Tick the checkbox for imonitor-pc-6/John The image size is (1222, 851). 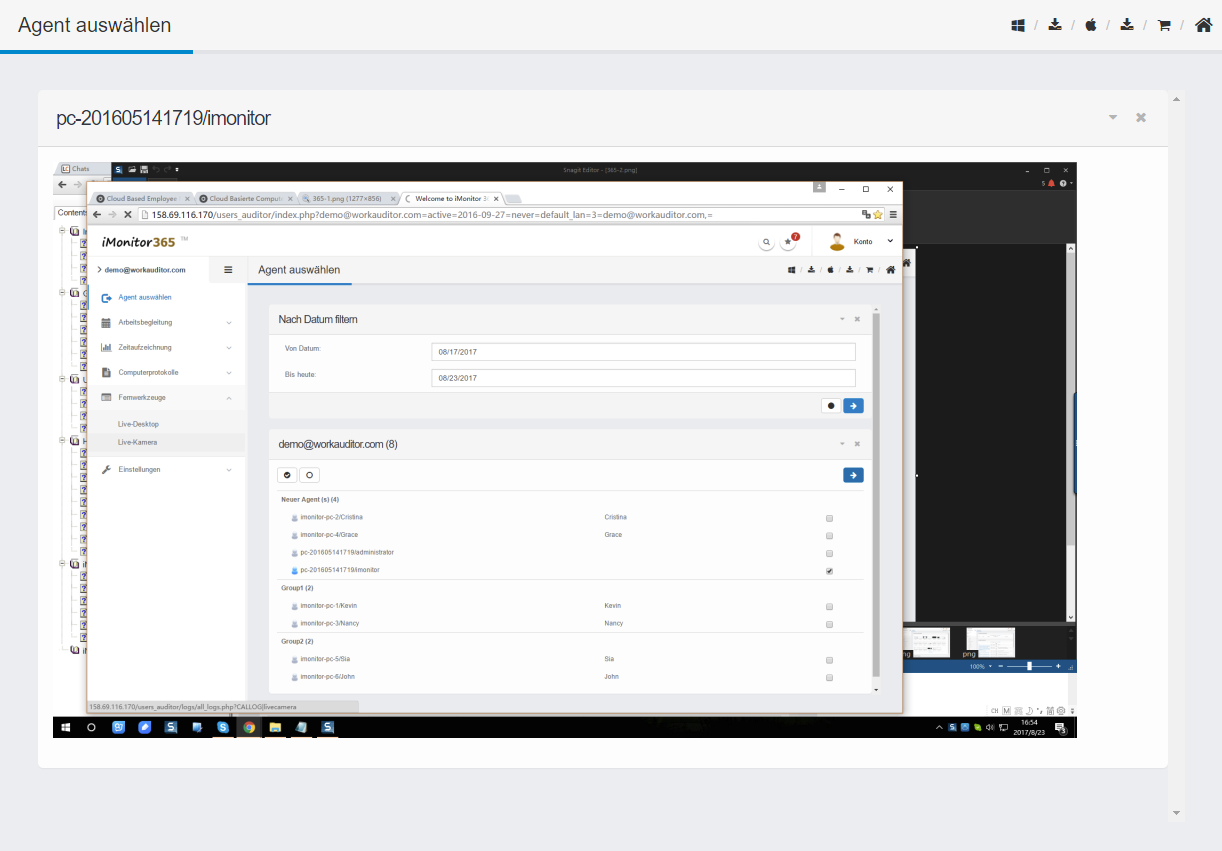click(829, 678)
